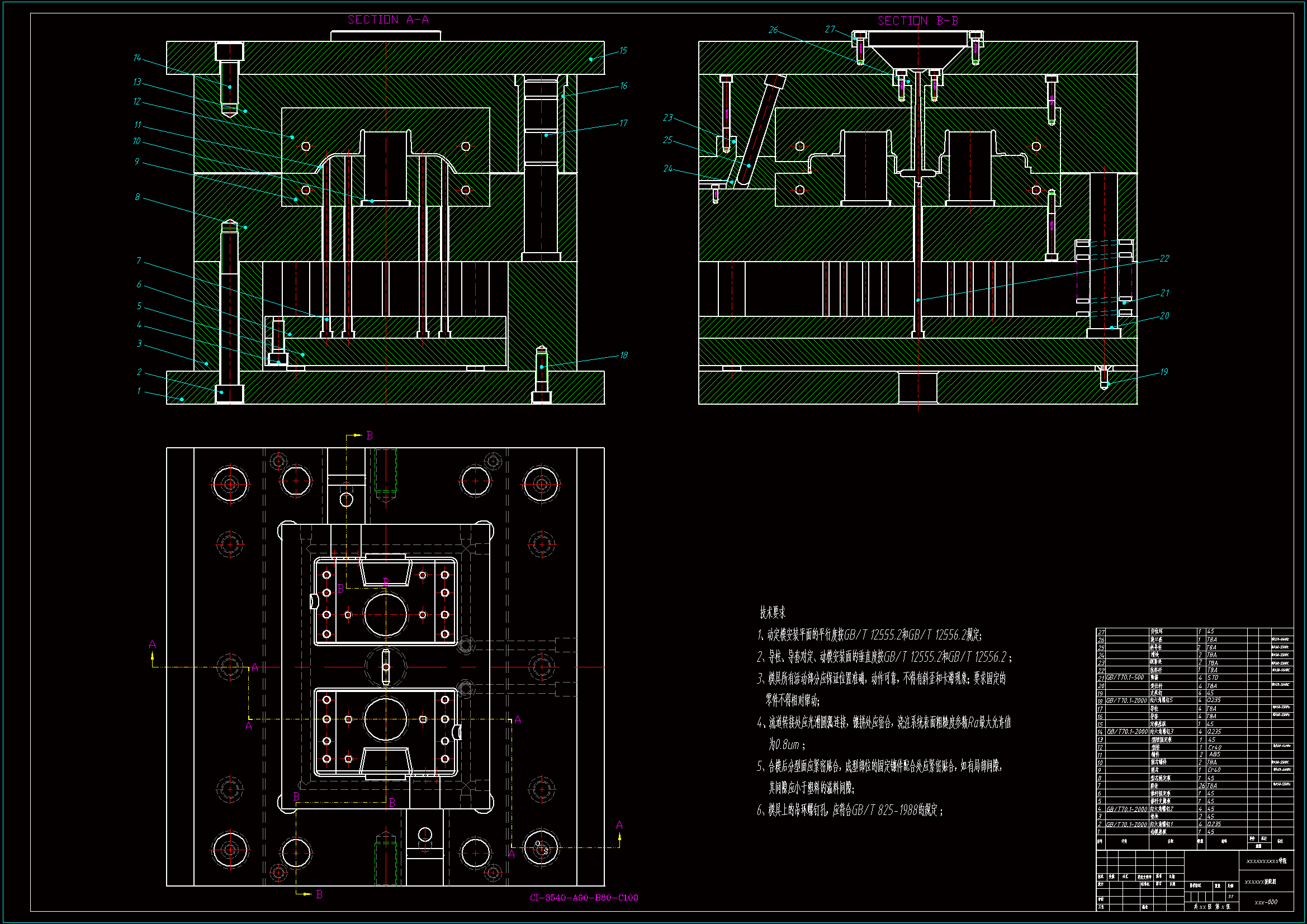Click the GB/T70.1-500 cell in parts list
The height and width of the screenshot is (924, 1307).
(1124, 677)
